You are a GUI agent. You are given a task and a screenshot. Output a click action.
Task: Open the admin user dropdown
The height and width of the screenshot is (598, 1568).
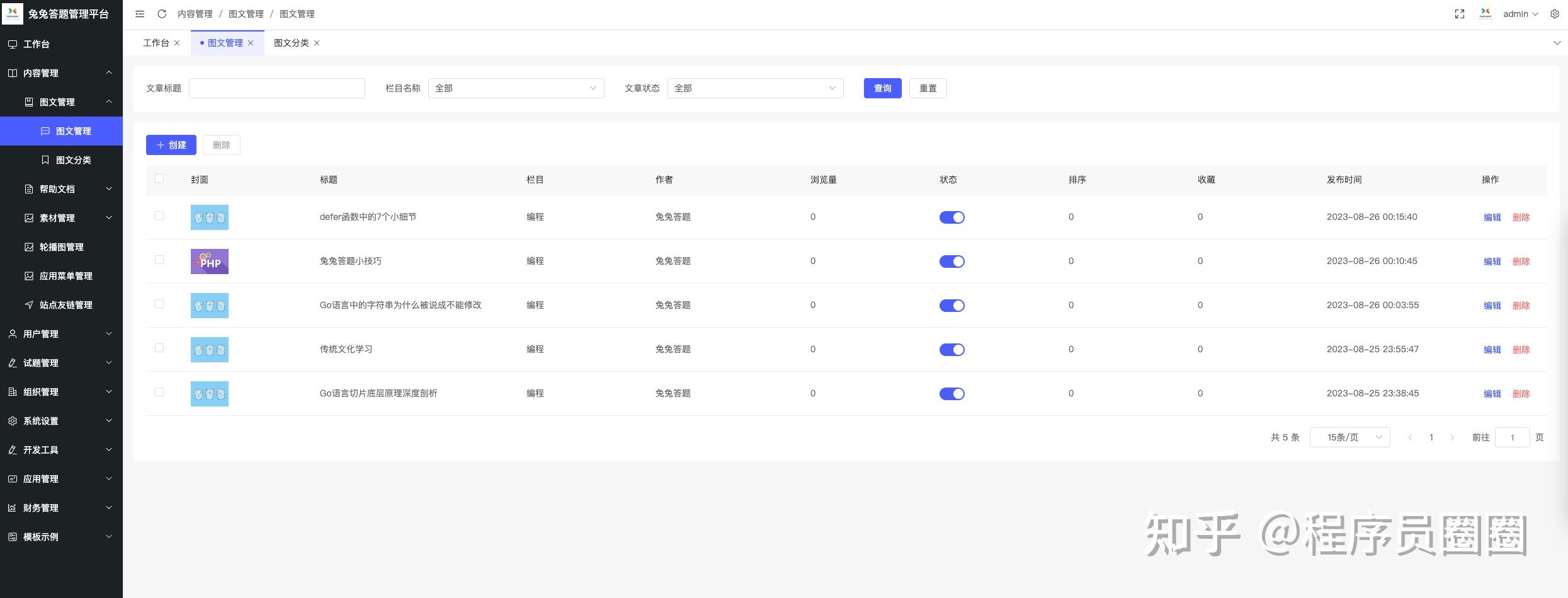1520,14
